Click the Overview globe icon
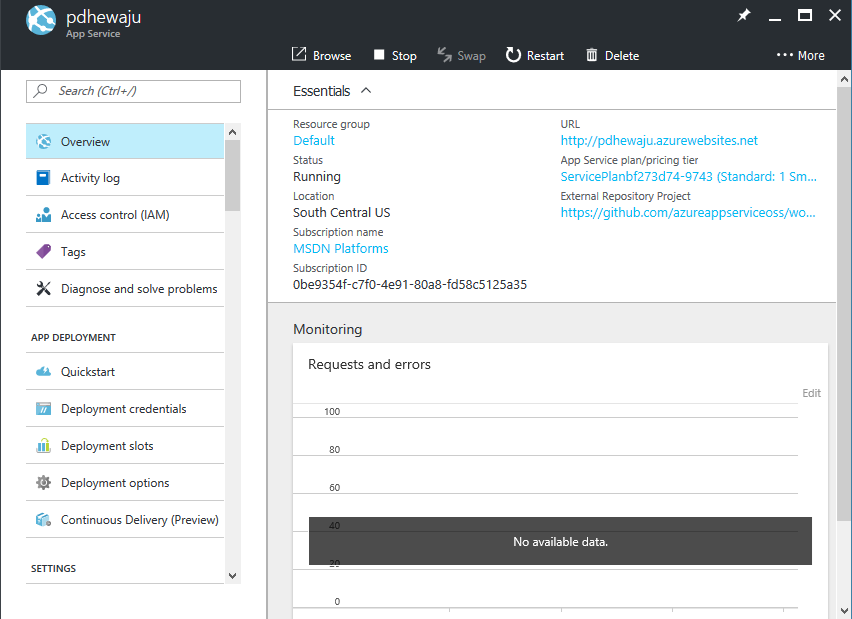The width and height of the screenshot is (852, 619). [43, 141]
